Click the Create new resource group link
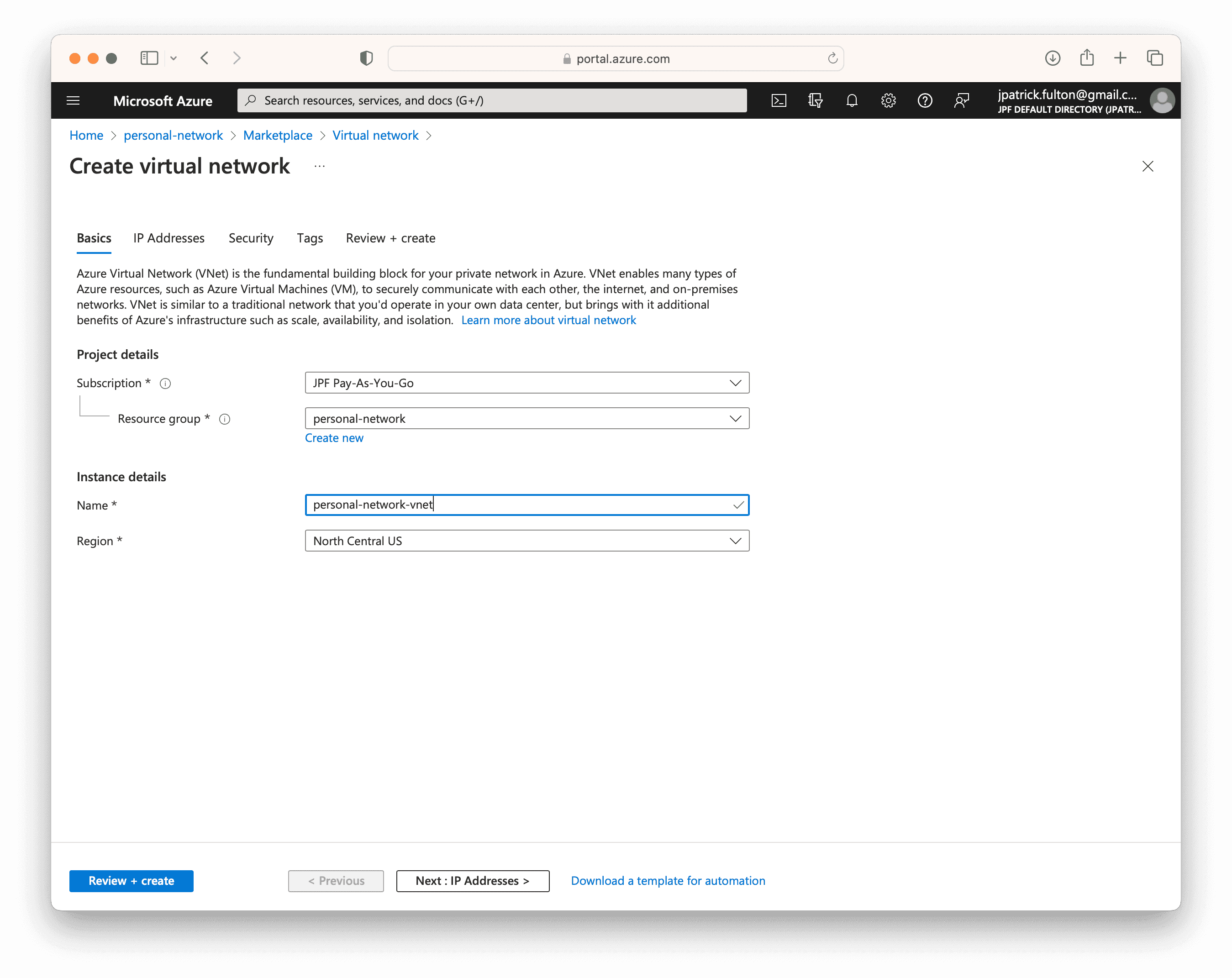Viewport: 1232px width, 978px height. [x=334, y=438]
